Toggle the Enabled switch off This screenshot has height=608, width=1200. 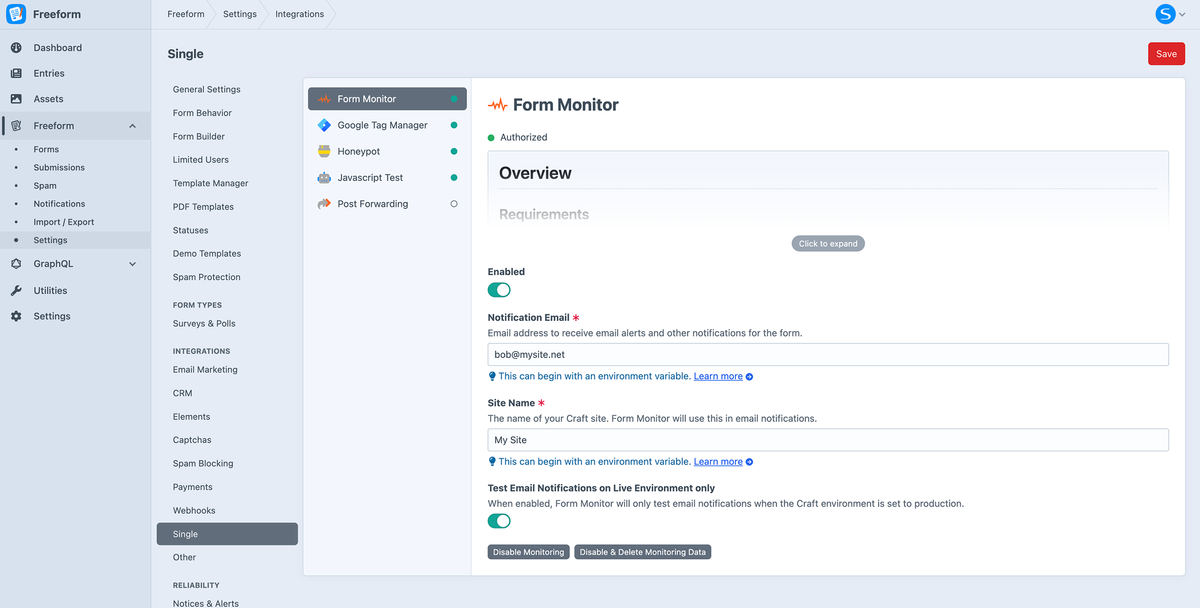[x=499, y=290]
